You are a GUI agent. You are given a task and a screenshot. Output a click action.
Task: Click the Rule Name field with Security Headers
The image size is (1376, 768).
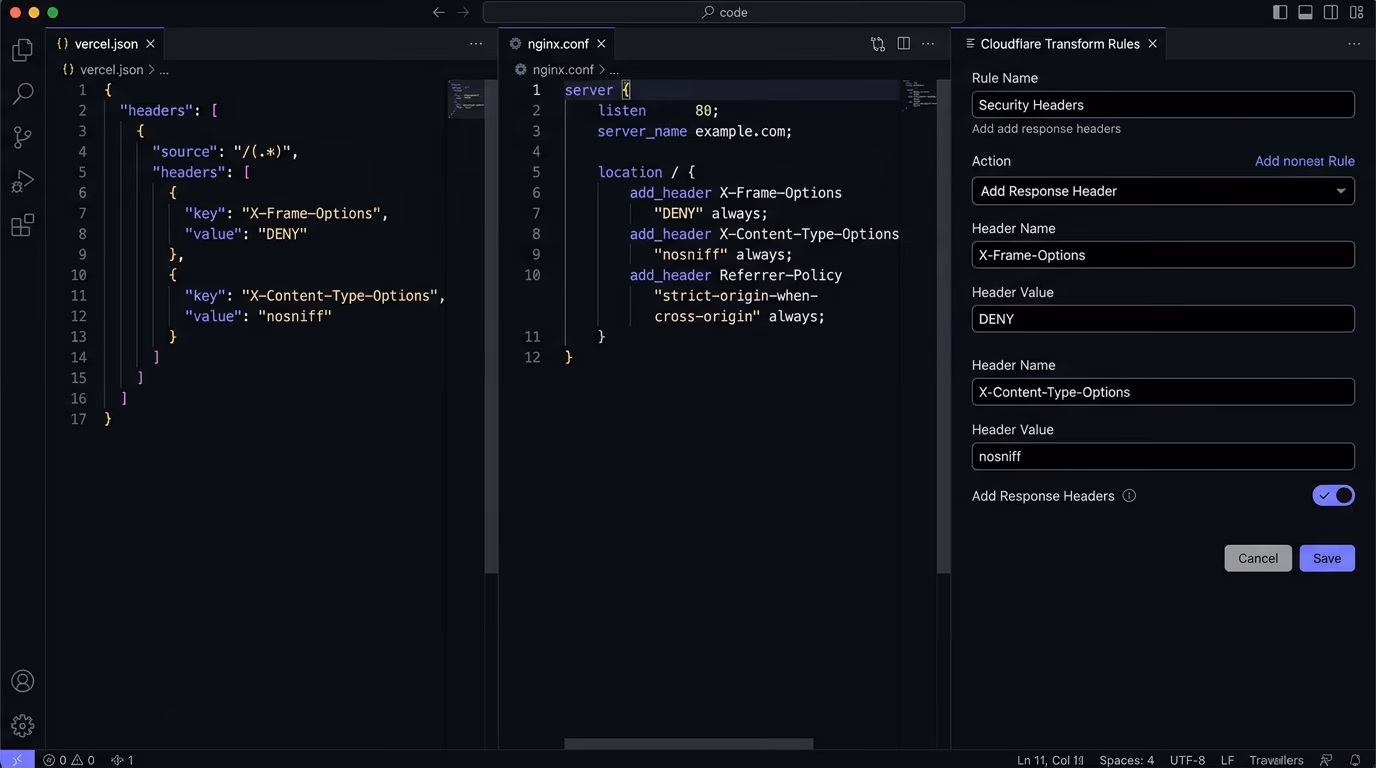pyautogui.click(x=1163, y=105)
